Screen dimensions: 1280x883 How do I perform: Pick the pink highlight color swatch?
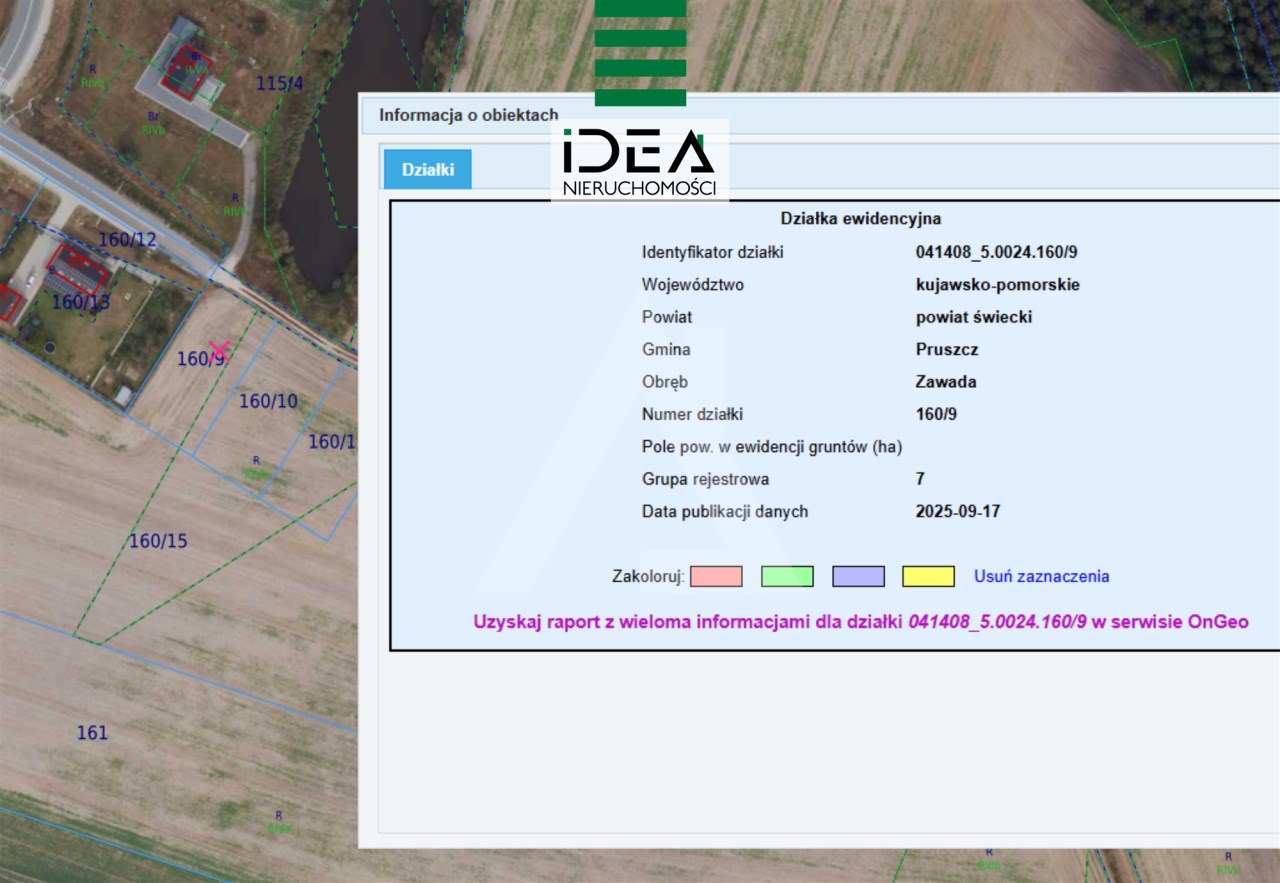[716, 576]
